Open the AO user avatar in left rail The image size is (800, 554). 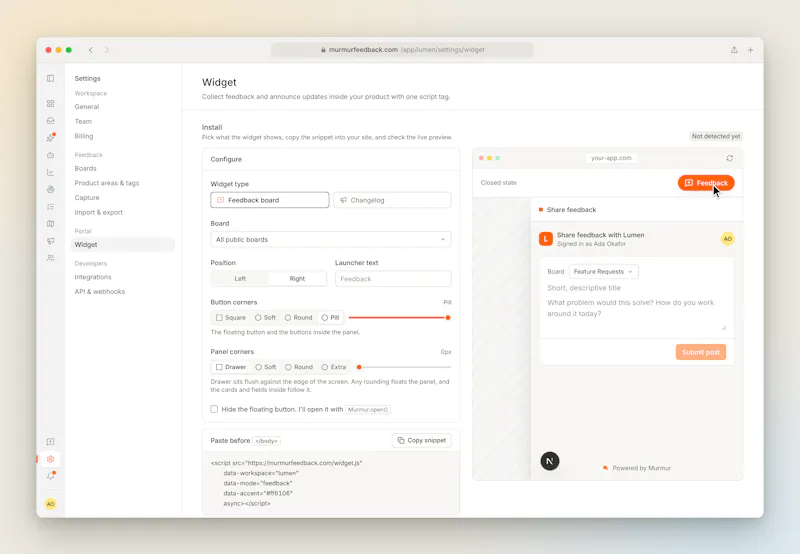[x=51, y=504]
